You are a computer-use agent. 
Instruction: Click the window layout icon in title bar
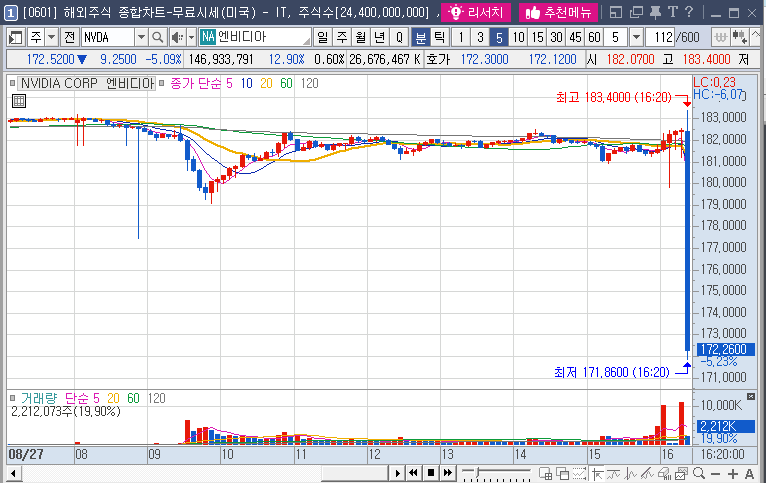[616, 12]
